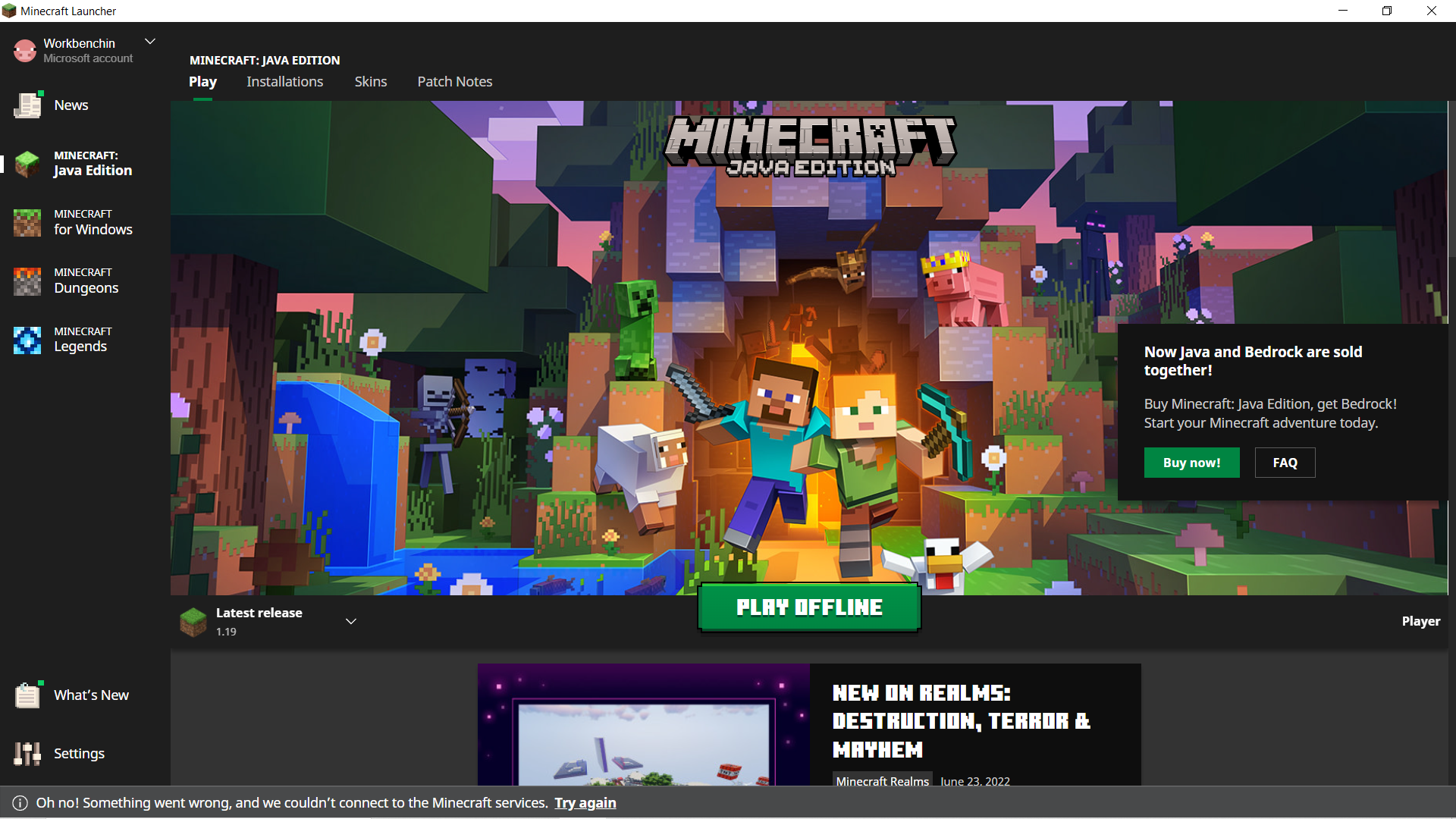Open the Skins tab
The height and width of the screenshot is (819, 1456).
tap(370, 82)
